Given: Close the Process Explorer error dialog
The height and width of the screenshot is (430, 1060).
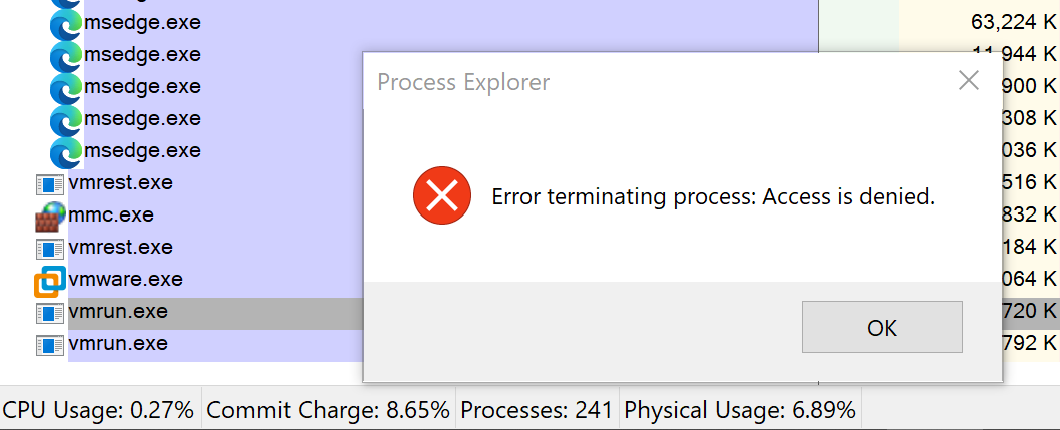Looking at the screenshot, I should pyautogui.click(x=968, y=81).
